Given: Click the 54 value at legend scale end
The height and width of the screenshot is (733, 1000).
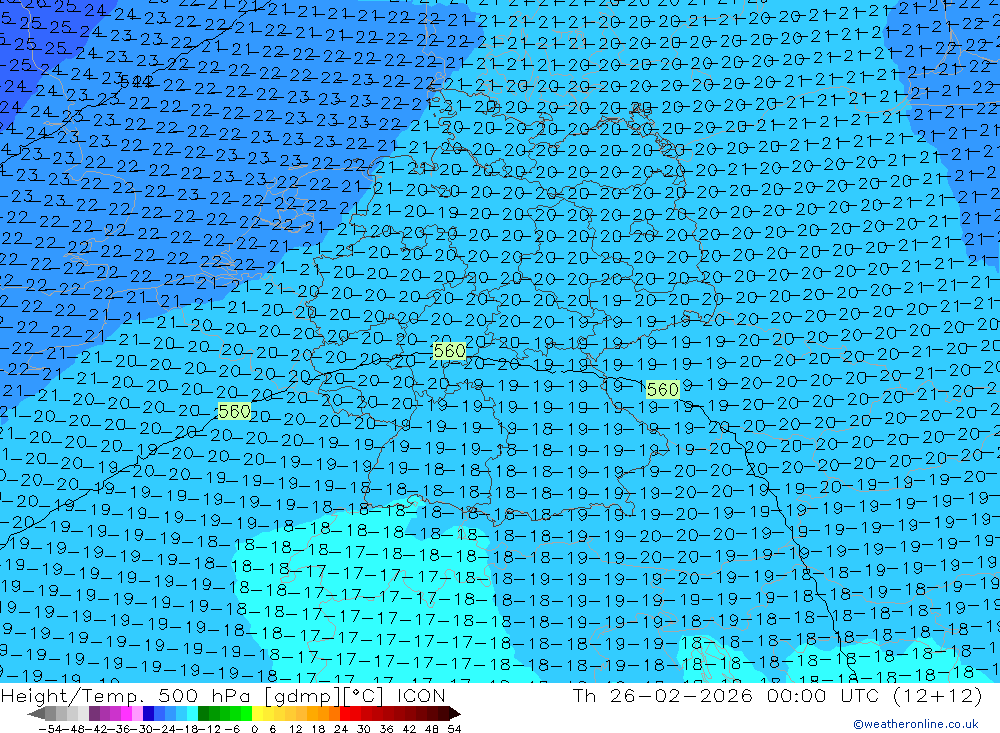Looking at the screenshot, I should [454, 729].
